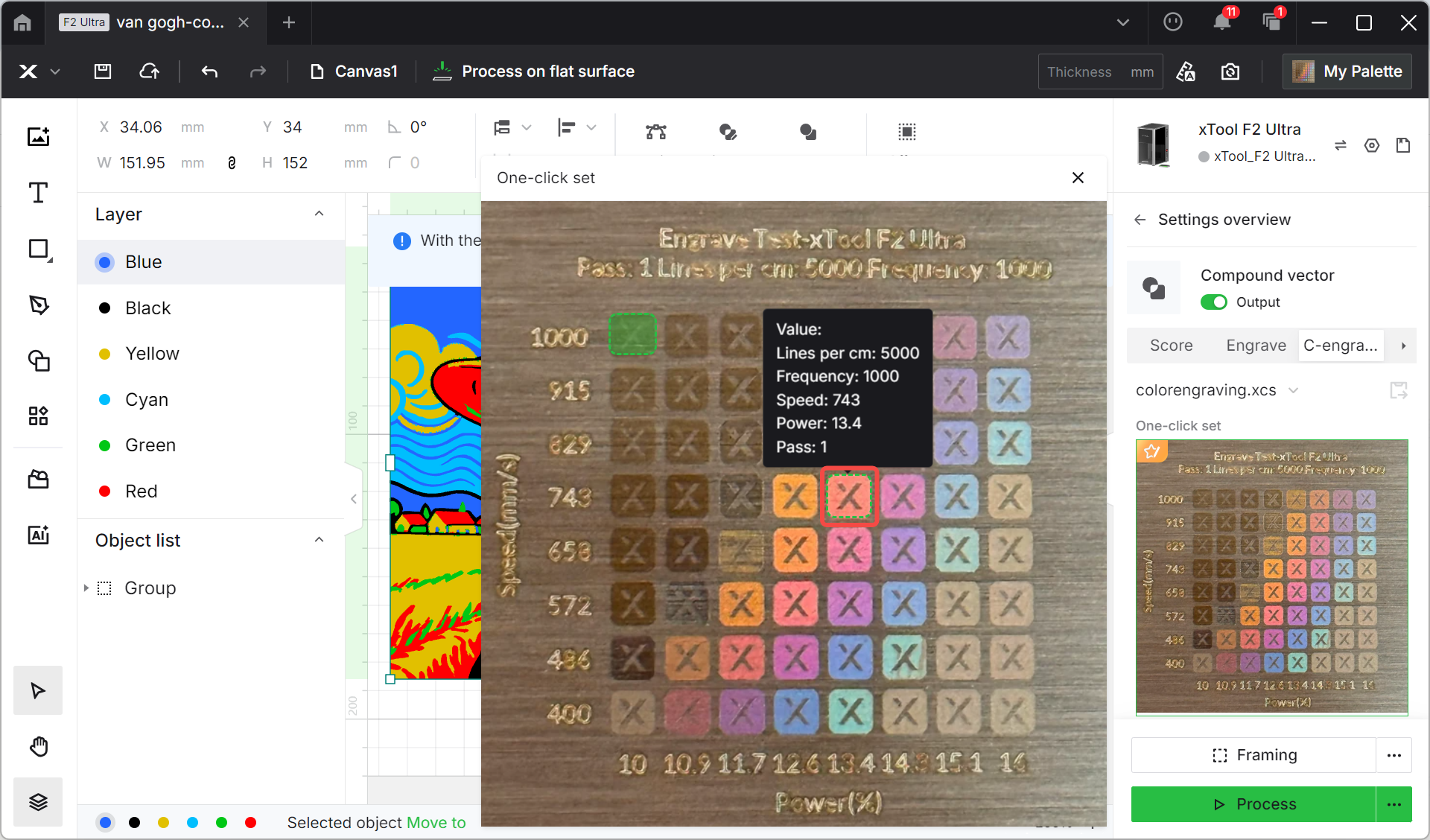Switch to the Score tab
Screen dimensions: 1430x840
tap(1172, 346)
